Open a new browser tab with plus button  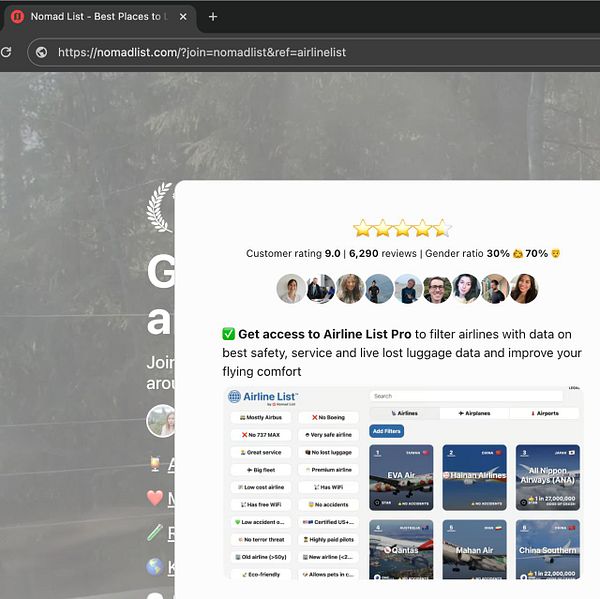tap(213, 17)
